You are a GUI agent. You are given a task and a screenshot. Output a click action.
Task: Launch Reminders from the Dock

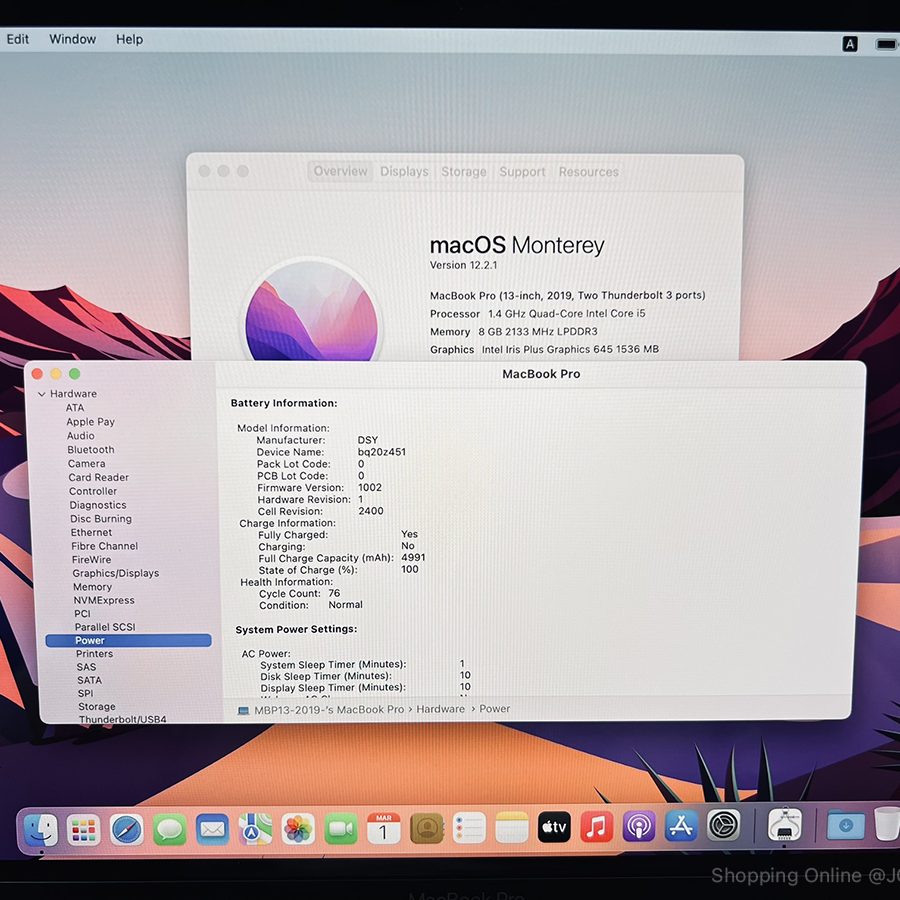469,827
